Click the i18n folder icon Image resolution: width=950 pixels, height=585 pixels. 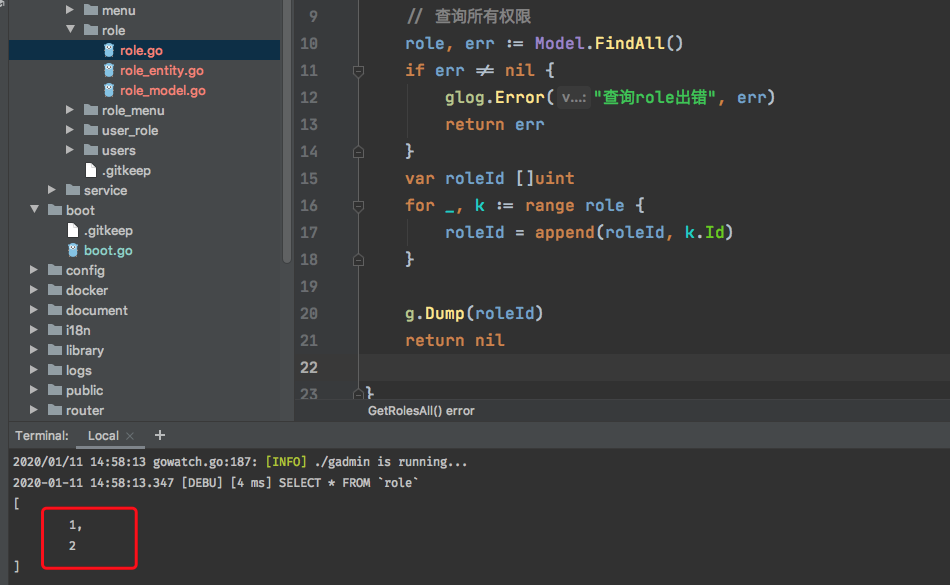click(x=55, y=329)
